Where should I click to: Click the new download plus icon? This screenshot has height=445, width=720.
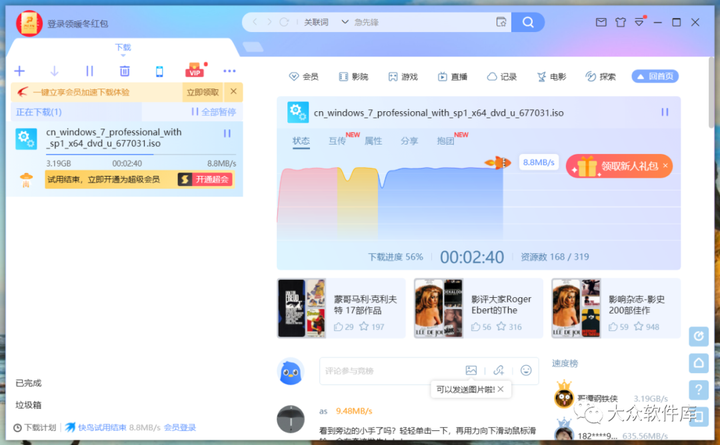click(x=19, y=71)
